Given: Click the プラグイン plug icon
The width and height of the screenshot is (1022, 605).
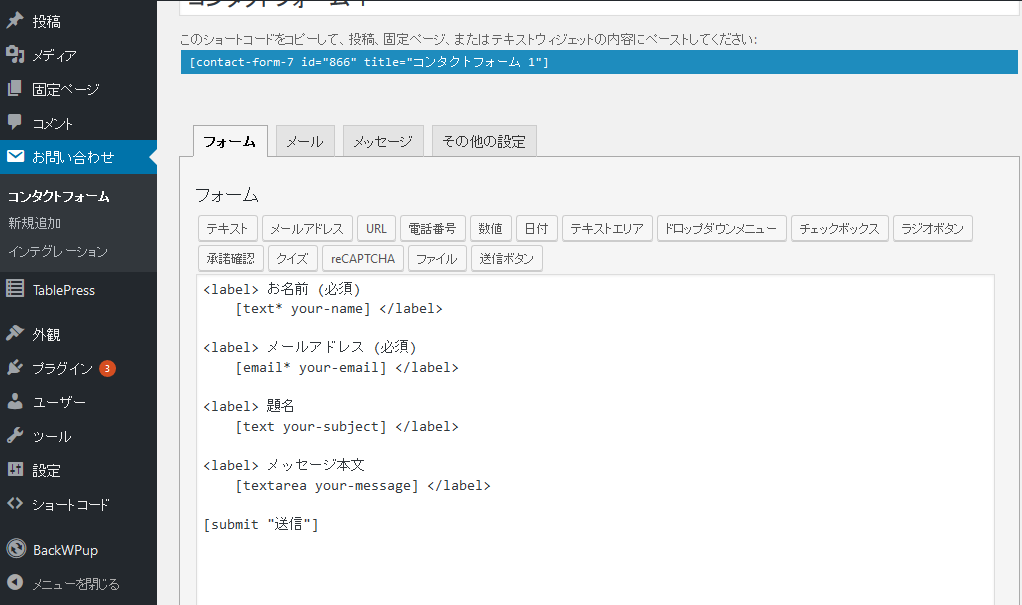Looking at the screenshot, I should click(15, 368).
